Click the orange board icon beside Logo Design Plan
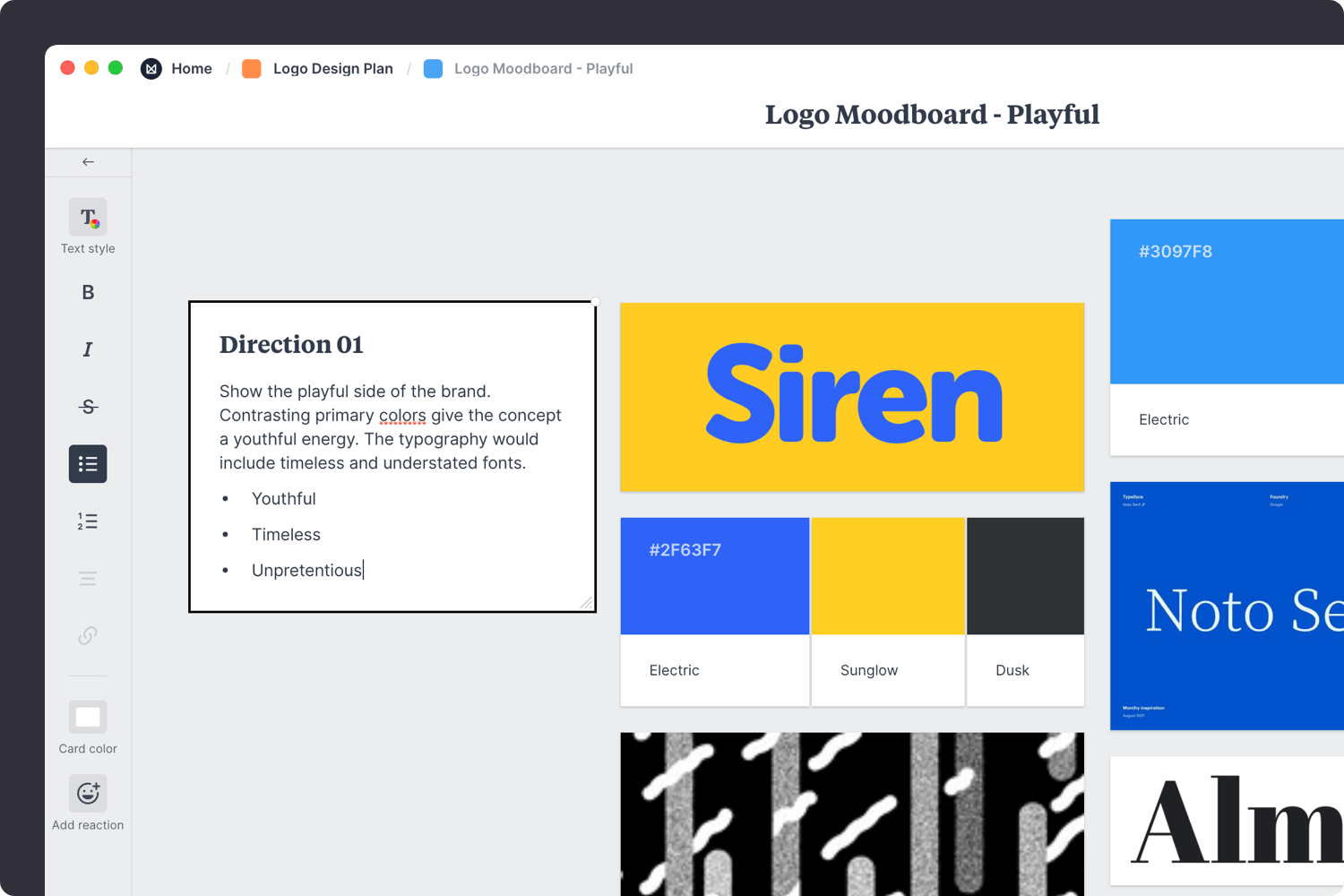The image size is (1344, 896). tap(251, 68)
